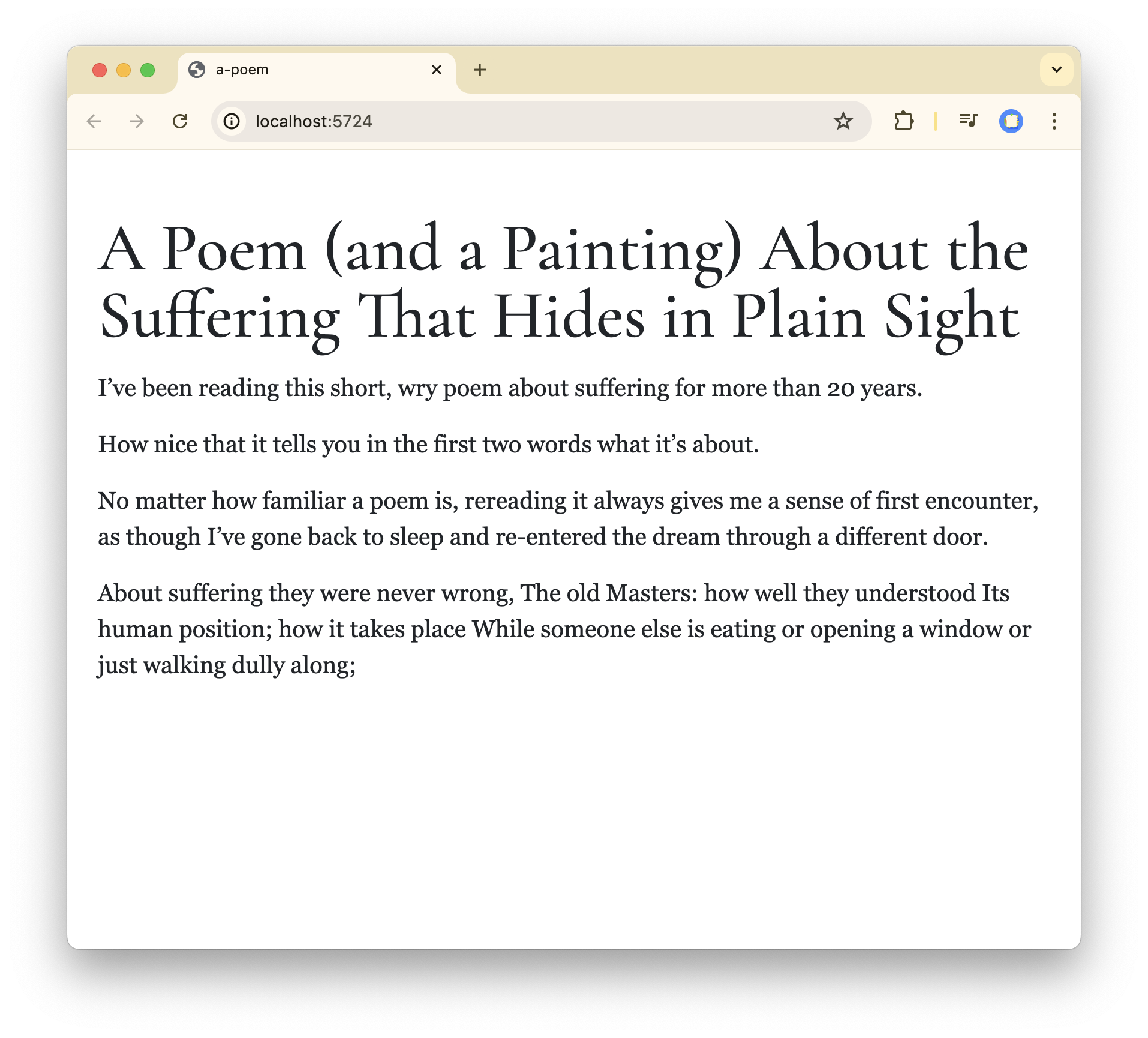1148x1038 pixels.
Task: Click the 'How nice that it tells' paragraph
Action: (x=428, y=445)
